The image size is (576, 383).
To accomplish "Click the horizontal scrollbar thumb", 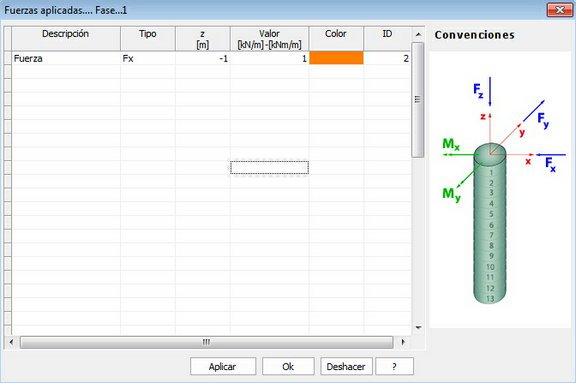I will coord(206,342).
